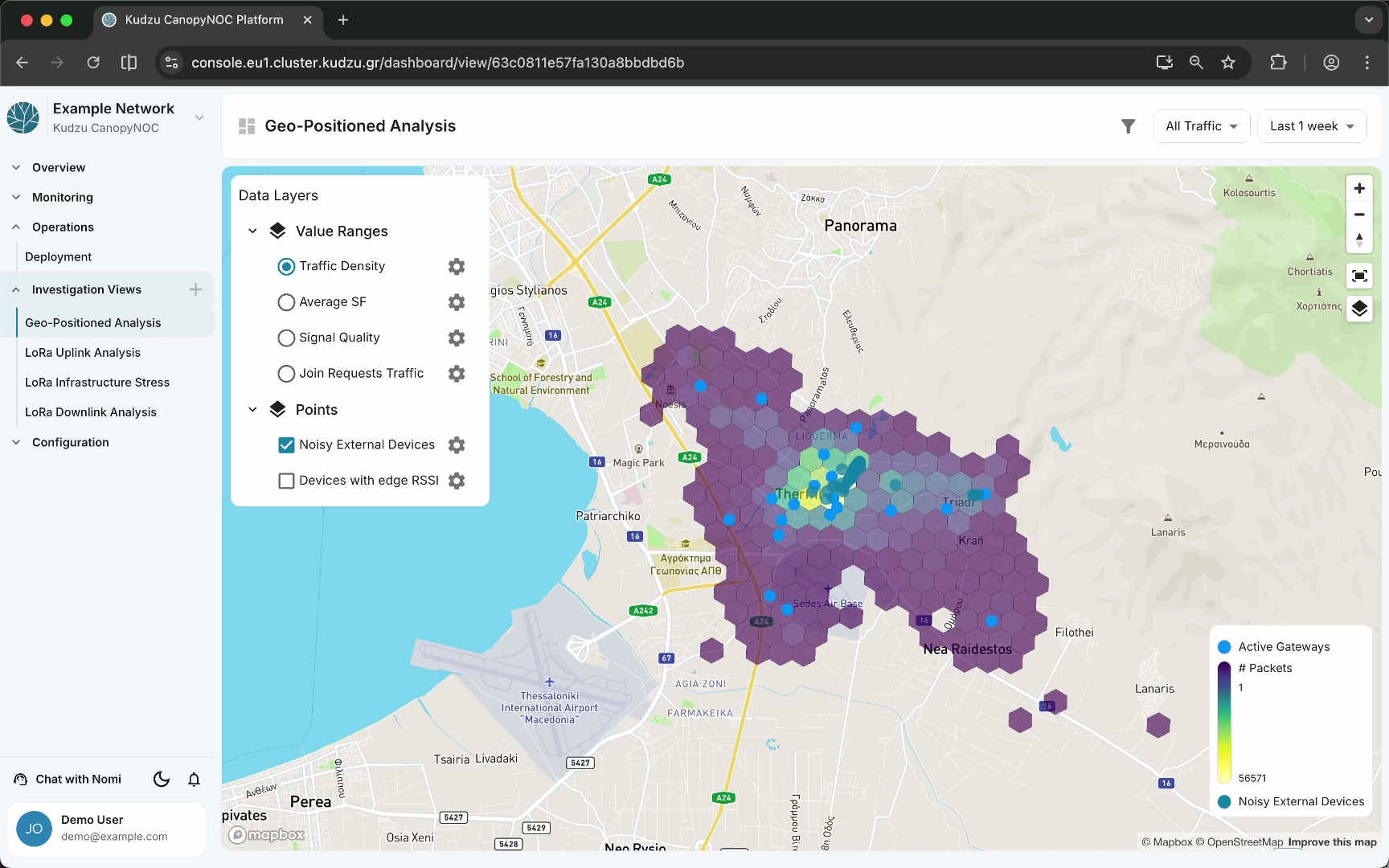
Task: Click the filter funnel icon
Action: pyautogui.click(x=1129, y=126)
